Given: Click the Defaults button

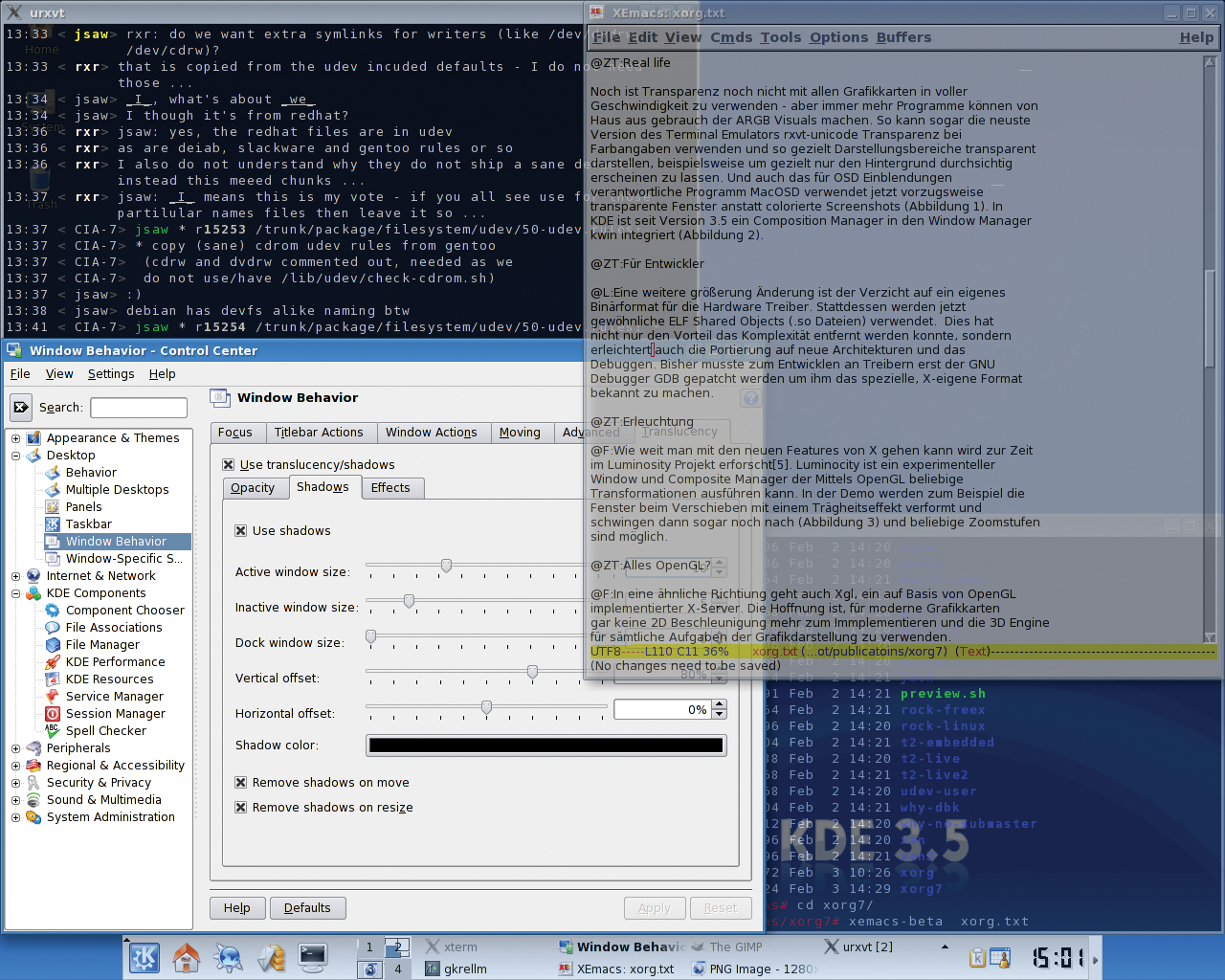Looking at the screenshot, I should point(307,907).
